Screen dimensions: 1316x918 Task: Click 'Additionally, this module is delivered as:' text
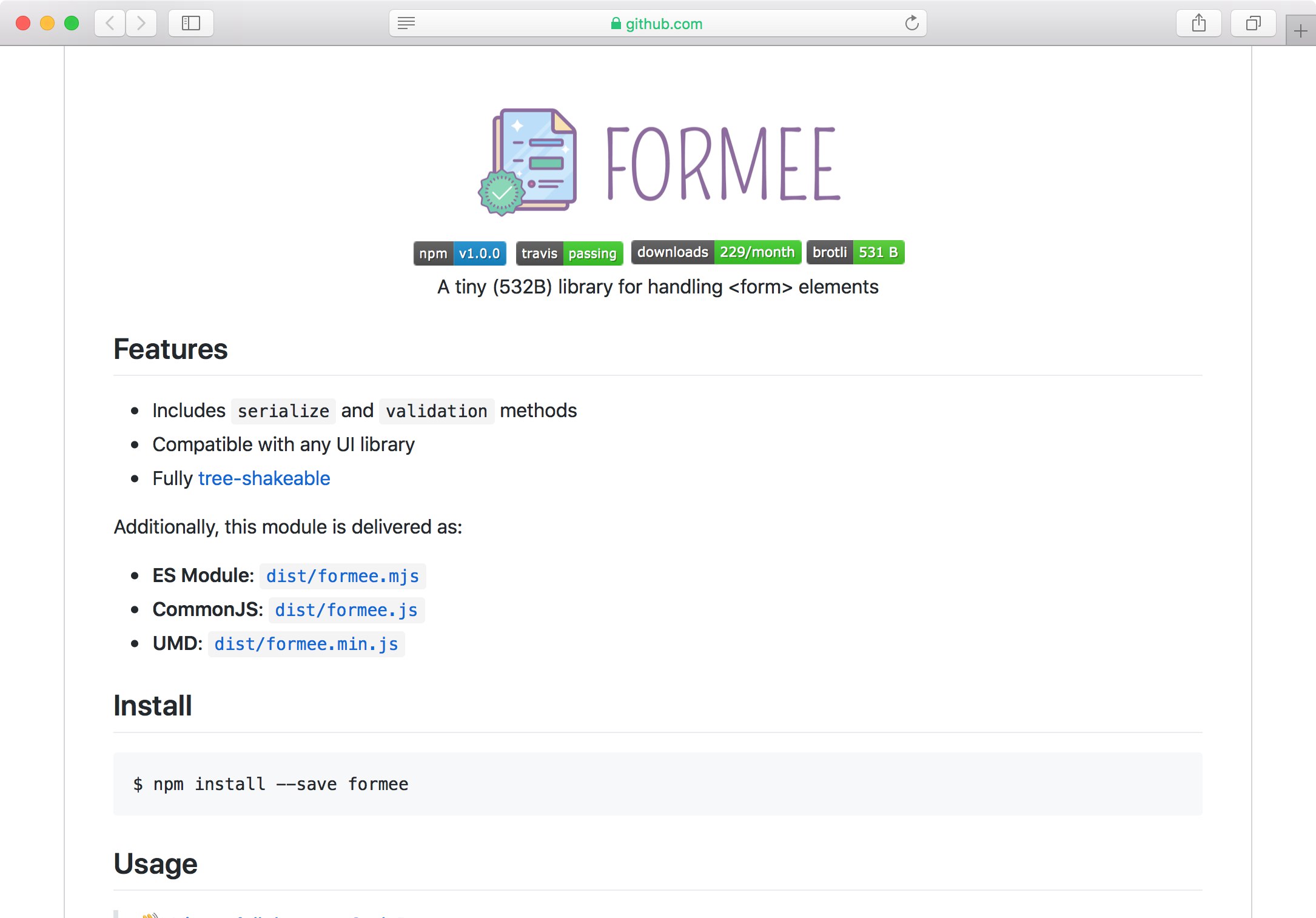288,527
